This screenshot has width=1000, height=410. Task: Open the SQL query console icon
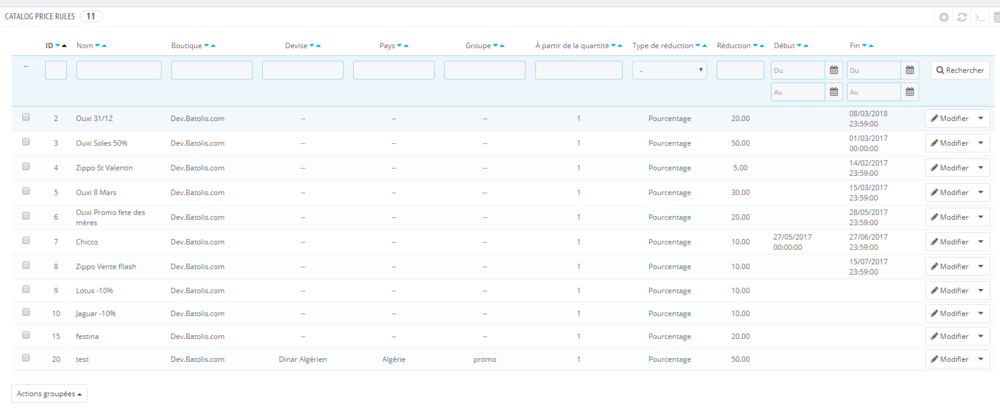pos(980,17)
